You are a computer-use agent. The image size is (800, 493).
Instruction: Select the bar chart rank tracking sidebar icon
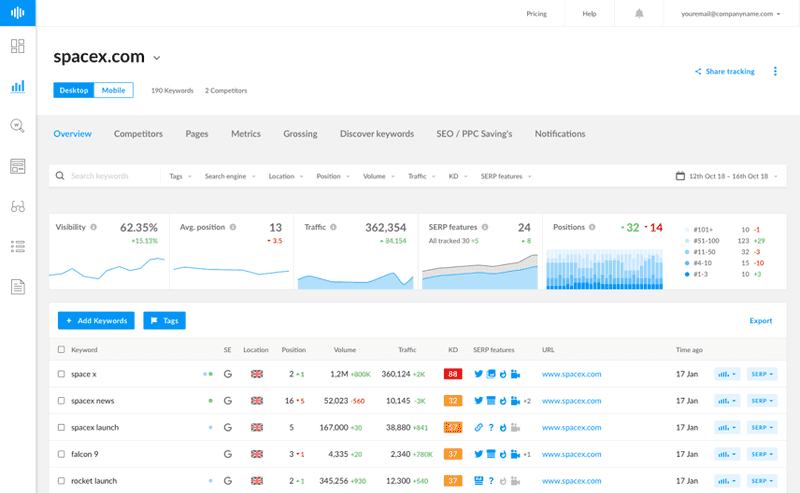pos(17,86)
